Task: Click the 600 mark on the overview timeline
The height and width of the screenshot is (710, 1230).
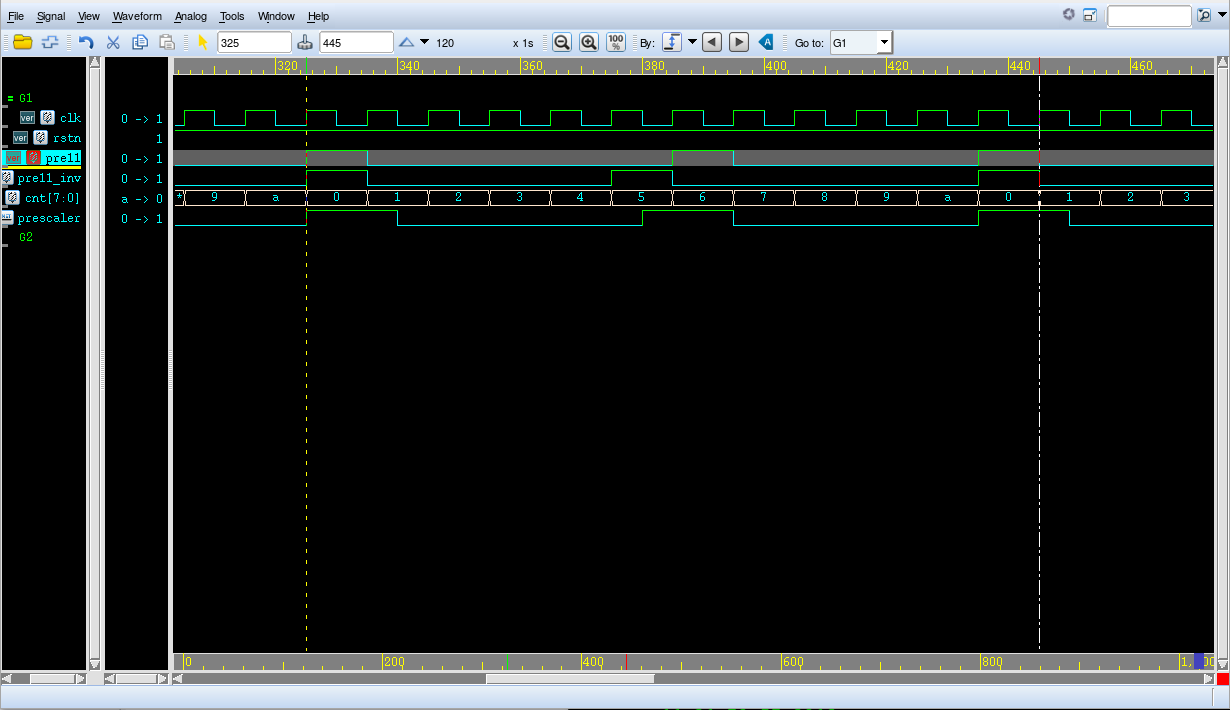Action: point(792,662)
